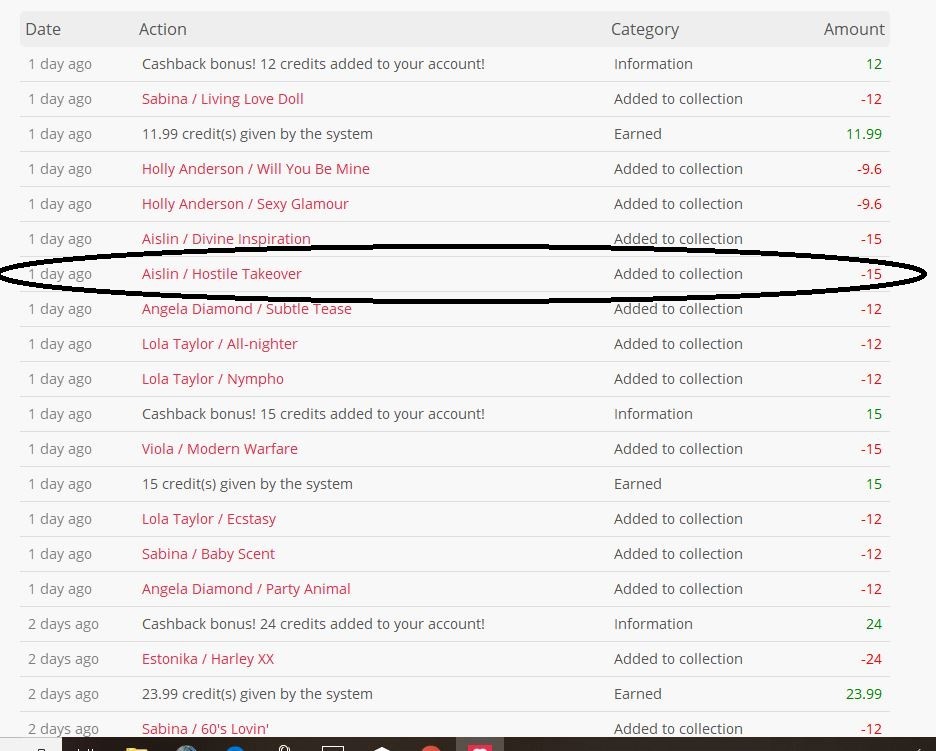
Task: Click '2 days ago' date in Harley XX row
Action: pyautogui.click(x=63, y=659)
